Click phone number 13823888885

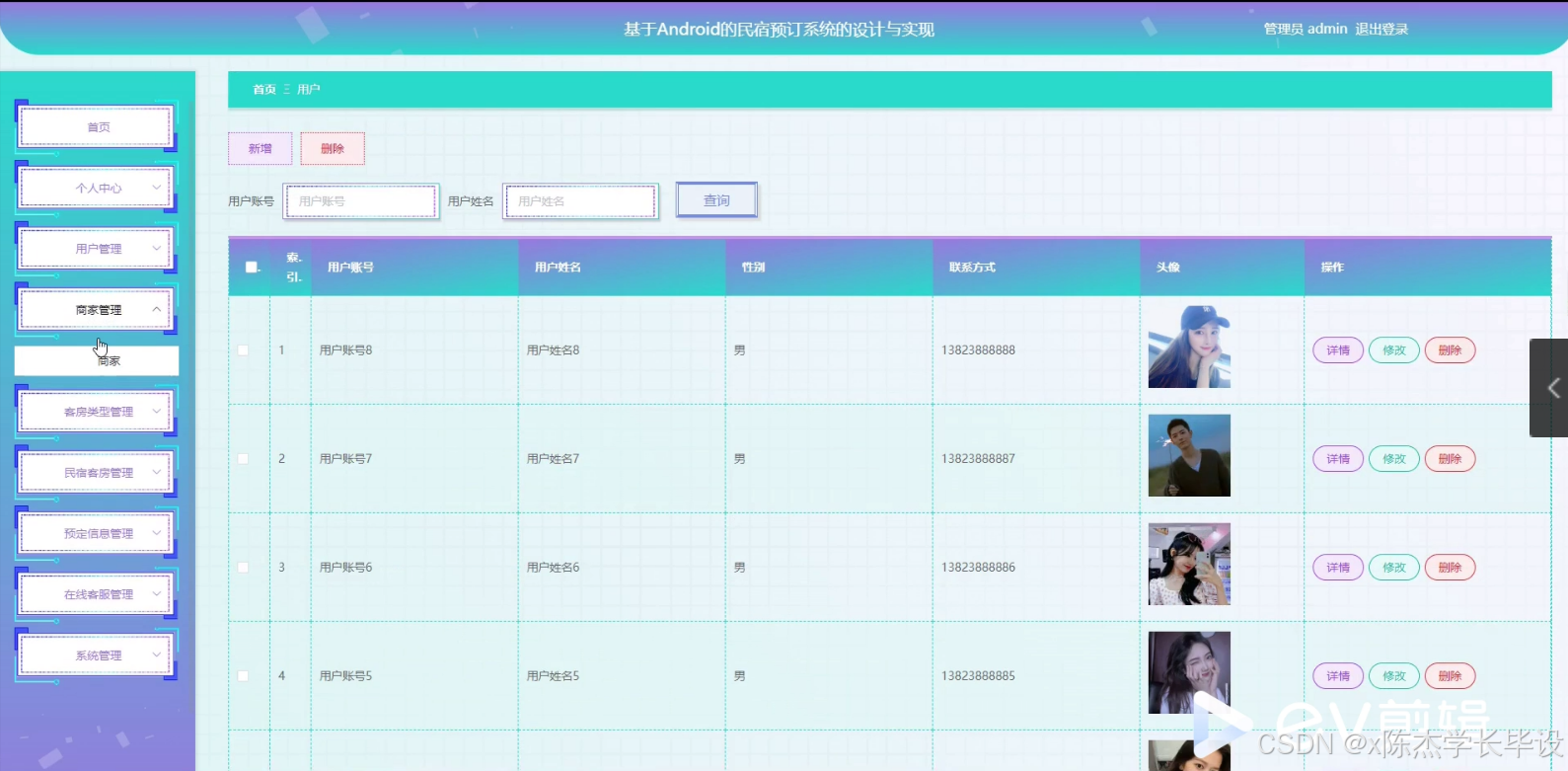coord(978,676)
